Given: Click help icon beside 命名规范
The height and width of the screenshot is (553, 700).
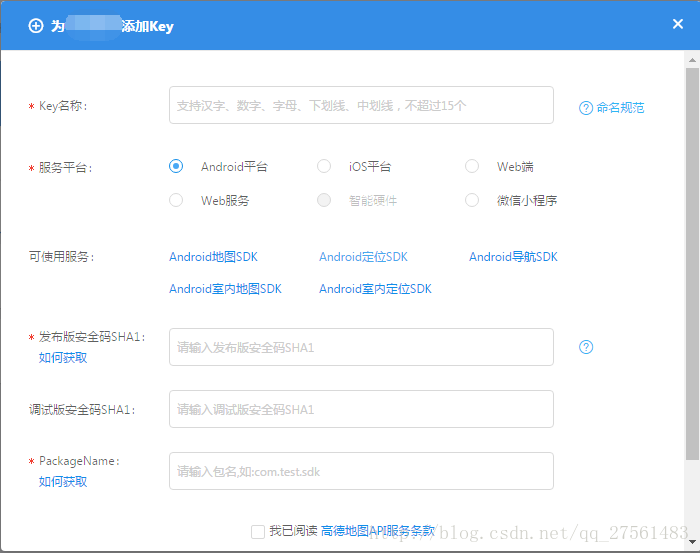Looking at the screenshot, I should click(x=586, y=108).
